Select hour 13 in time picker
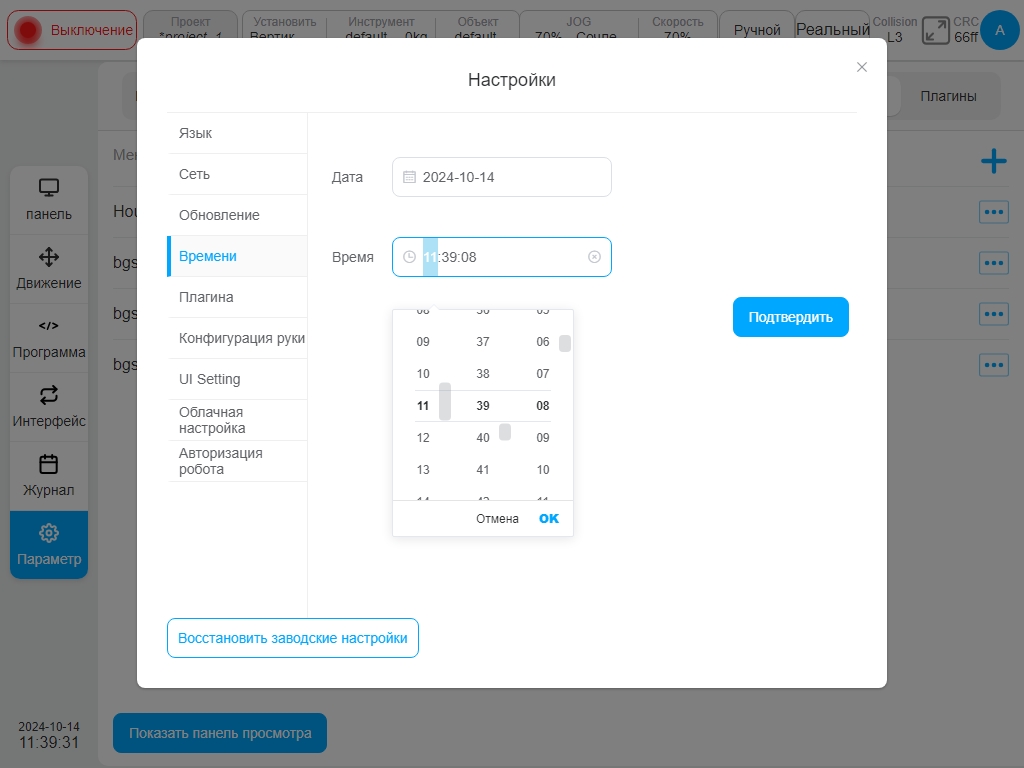 tap(423, 470)
